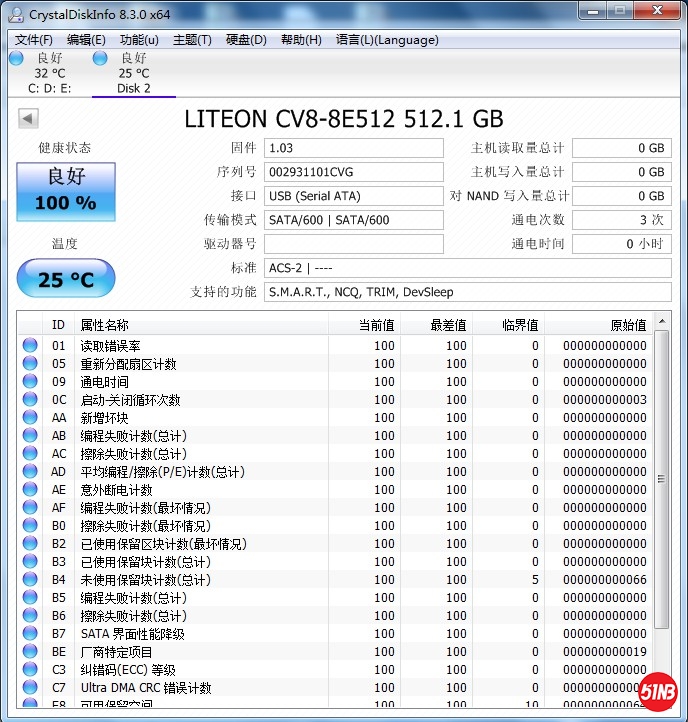Click the status orb for C: D: E: disk
Screen dimensions: 688x722
[x=16, y=59]
